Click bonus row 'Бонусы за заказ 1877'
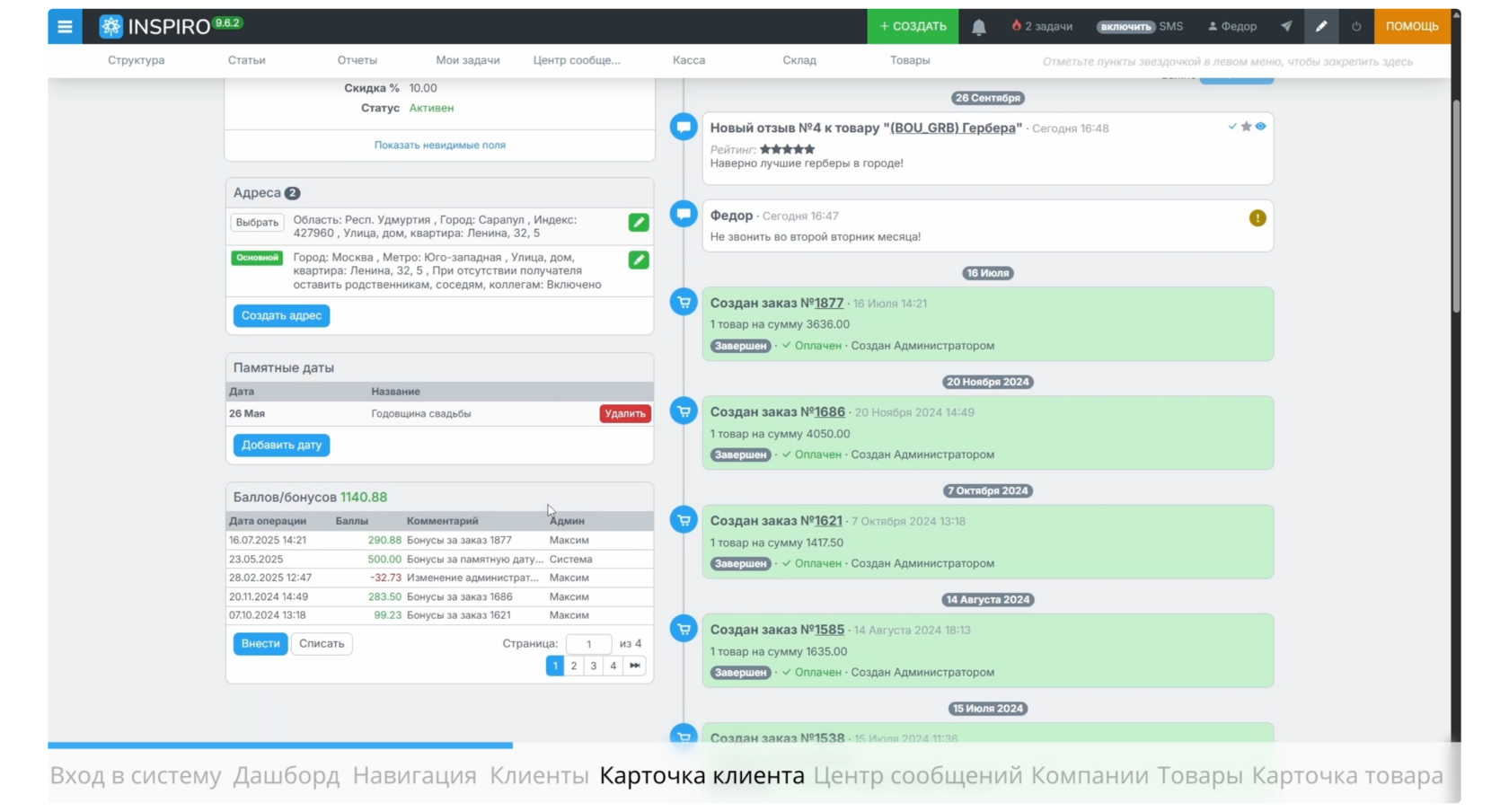 439,540
